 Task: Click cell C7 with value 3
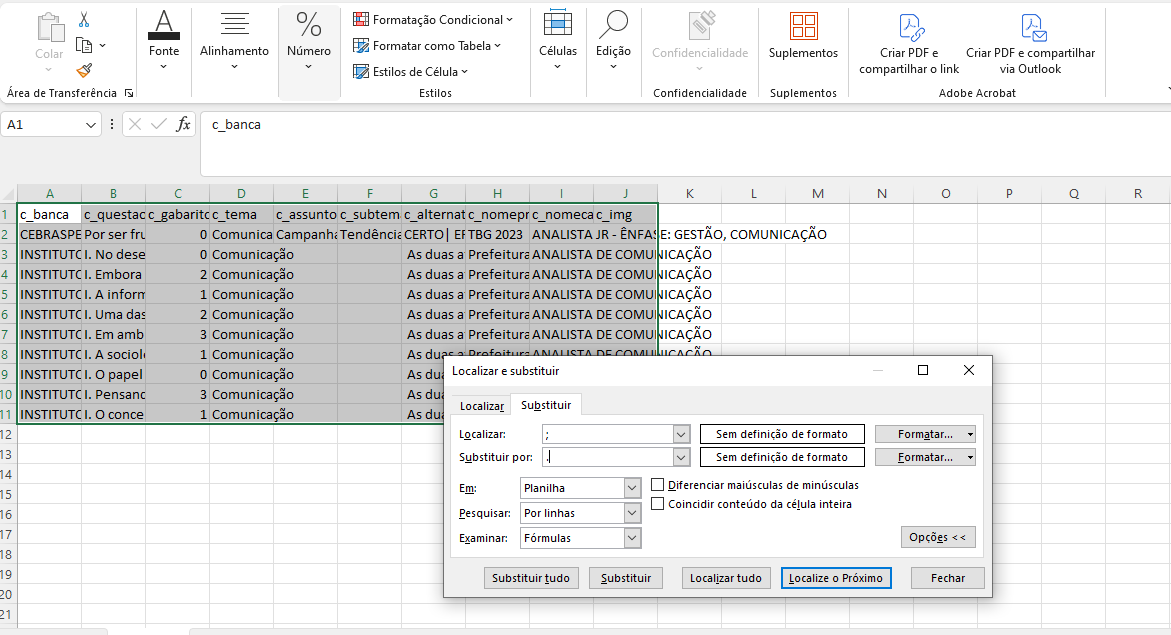[x=178, y=335]
